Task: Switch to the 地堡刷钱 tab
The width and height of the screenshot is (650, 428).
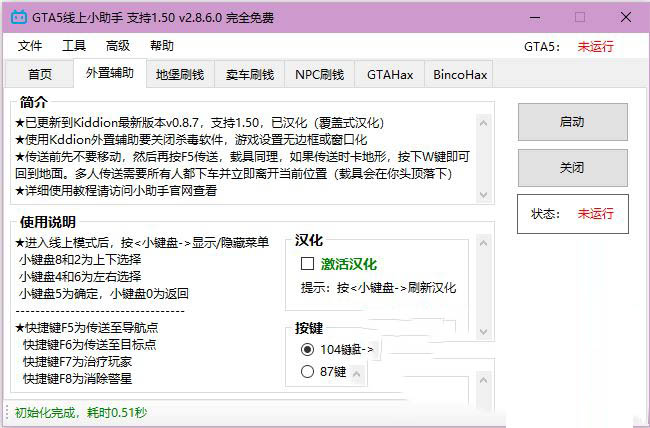Action: [x=180, y=75]
